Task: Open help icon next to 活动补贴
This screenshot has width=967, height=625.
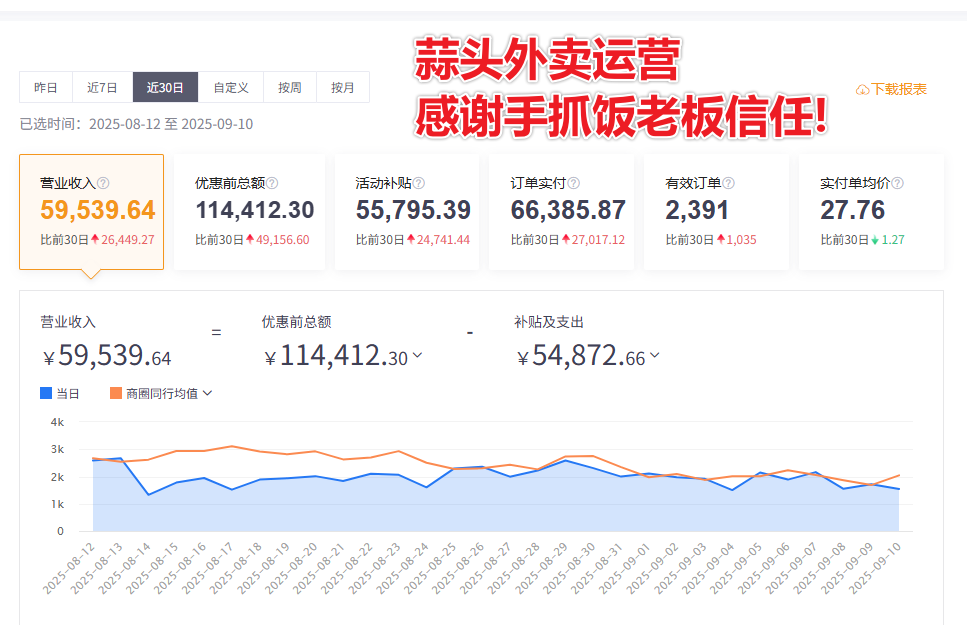Action: [419, 183]
